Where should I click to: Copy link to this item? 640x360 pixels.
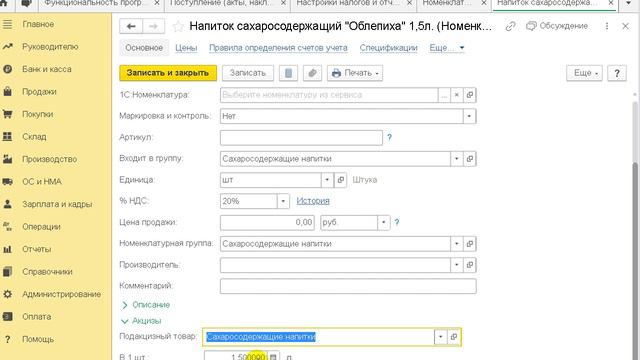pos(510,26)
